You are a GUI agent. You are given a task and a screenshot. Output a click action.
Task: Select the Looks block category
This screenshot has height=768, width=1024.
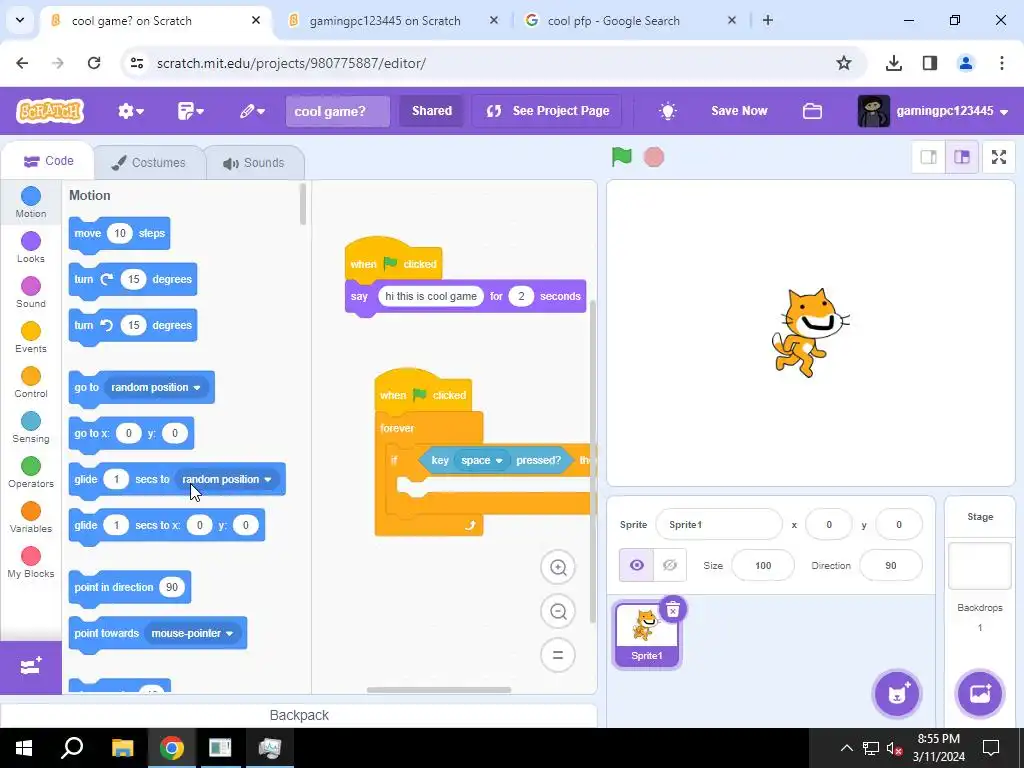click(31, 248)
